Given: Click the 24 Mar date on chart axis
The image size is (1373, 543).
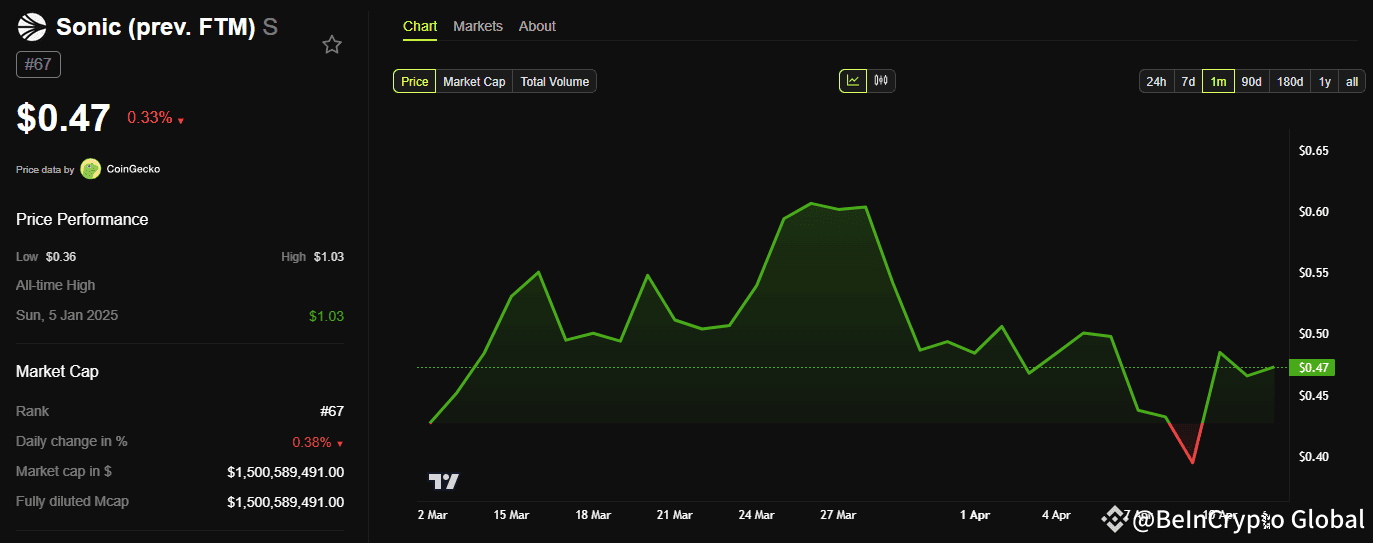Looking at the screenshot, I should [x=756, y=515].
